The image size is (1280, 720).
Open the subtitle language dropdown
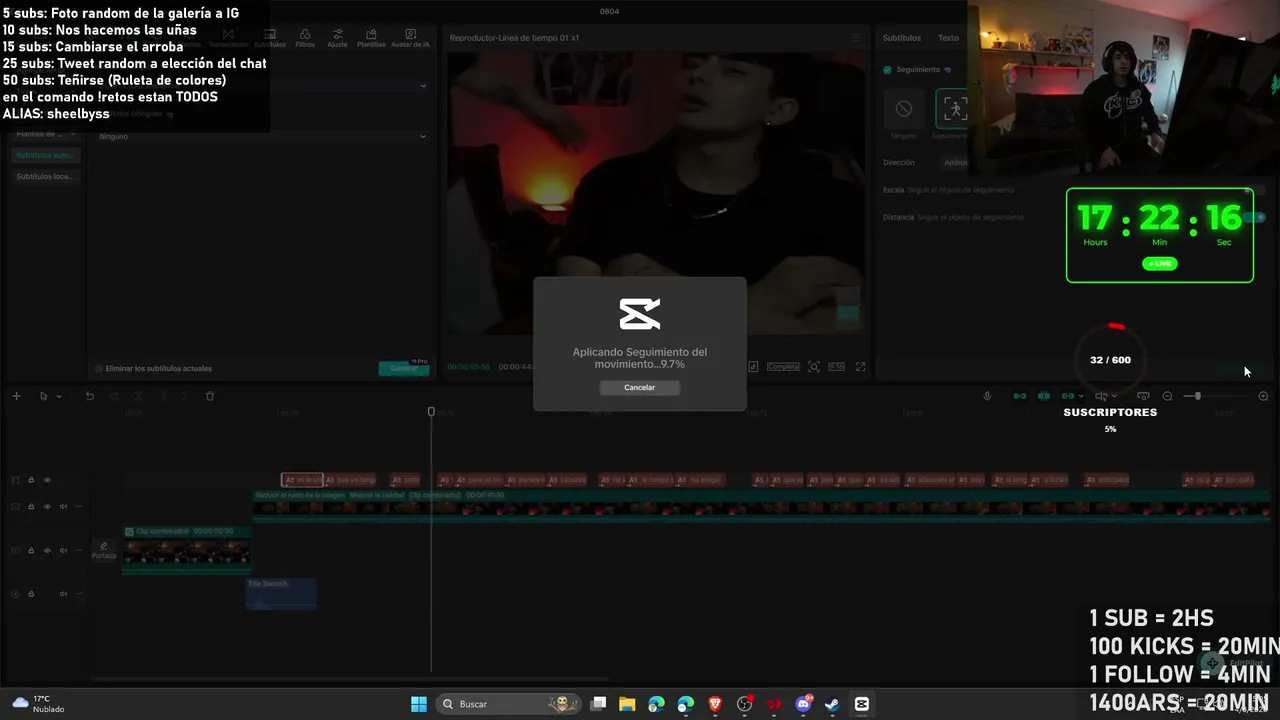coord(262,86)
